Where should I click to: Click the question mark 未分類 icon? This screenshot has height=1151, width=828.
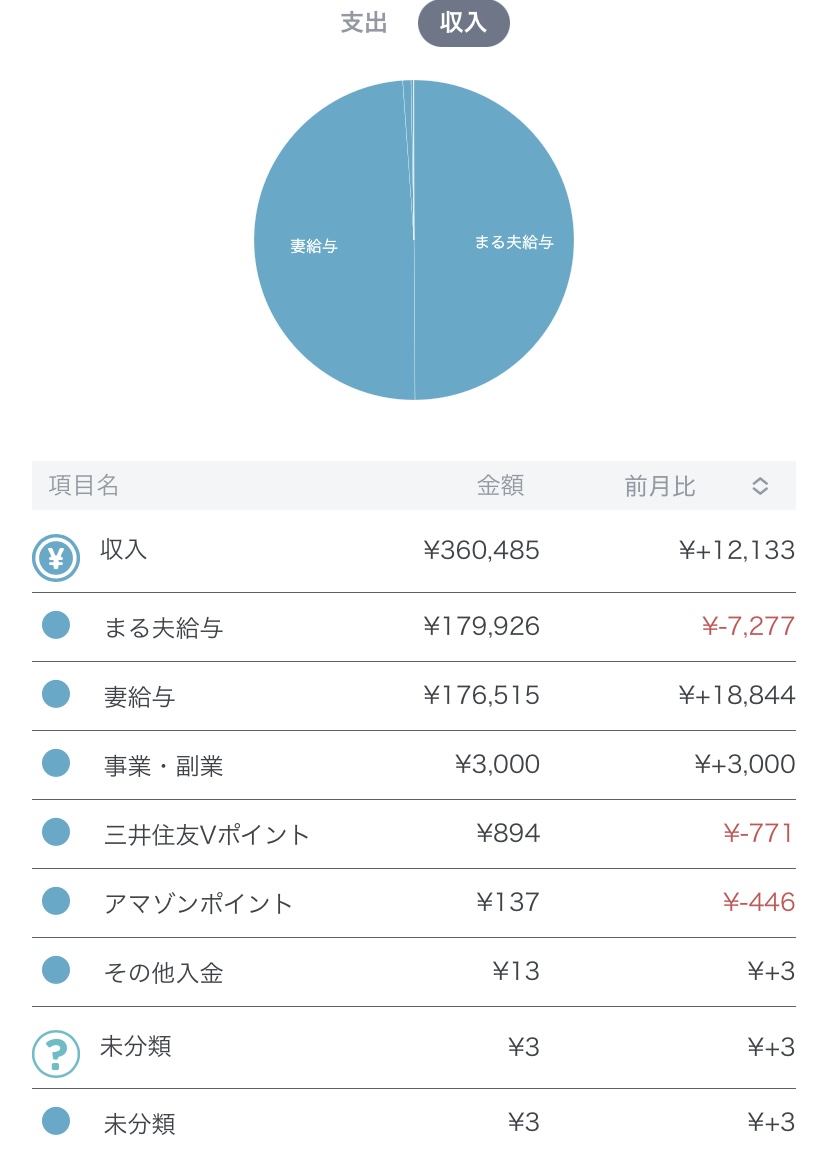point(56,1054)
